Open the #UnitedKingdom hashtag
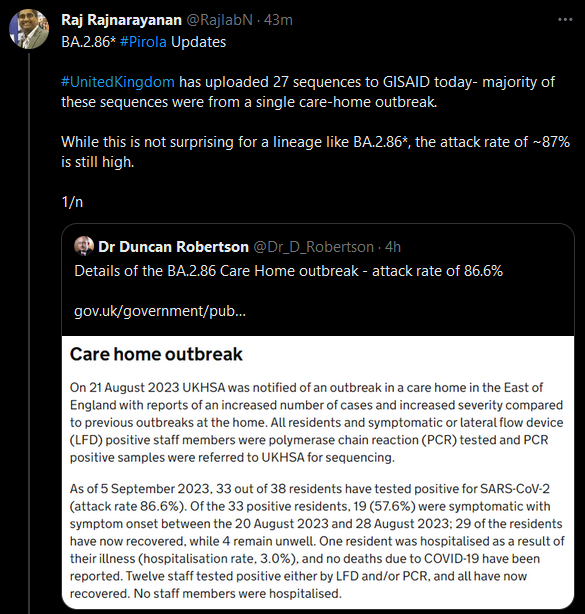This screenshot has width=585, height=614. pyautogui.click(x=118, y=82)
